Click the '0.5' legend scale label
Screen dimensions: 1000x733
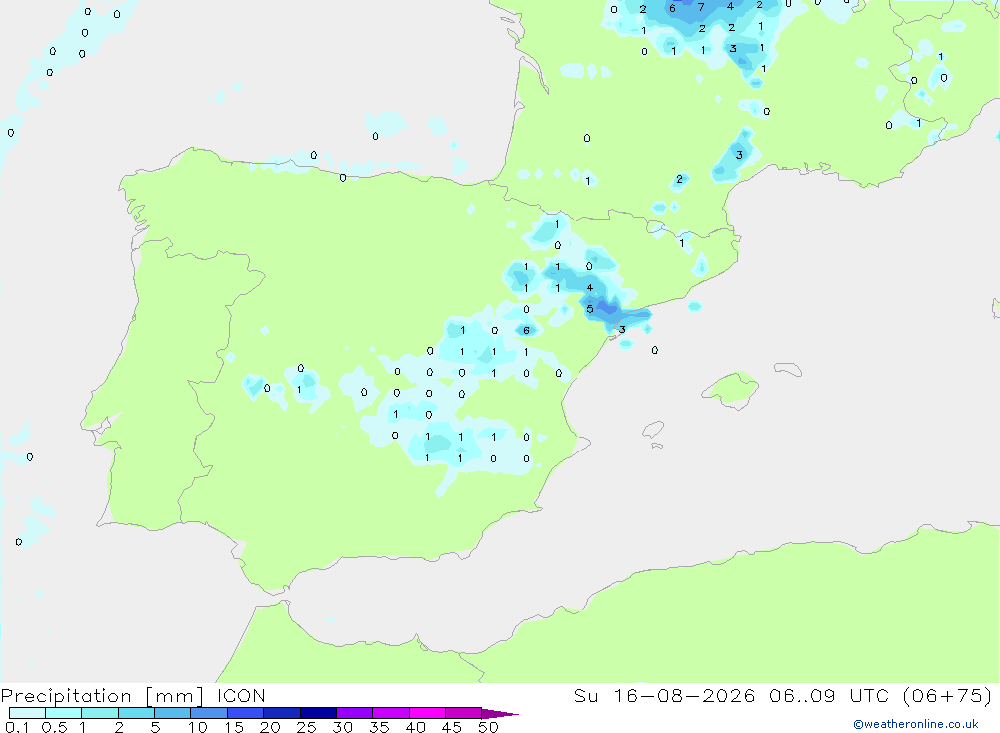click(x=54, y=727)
